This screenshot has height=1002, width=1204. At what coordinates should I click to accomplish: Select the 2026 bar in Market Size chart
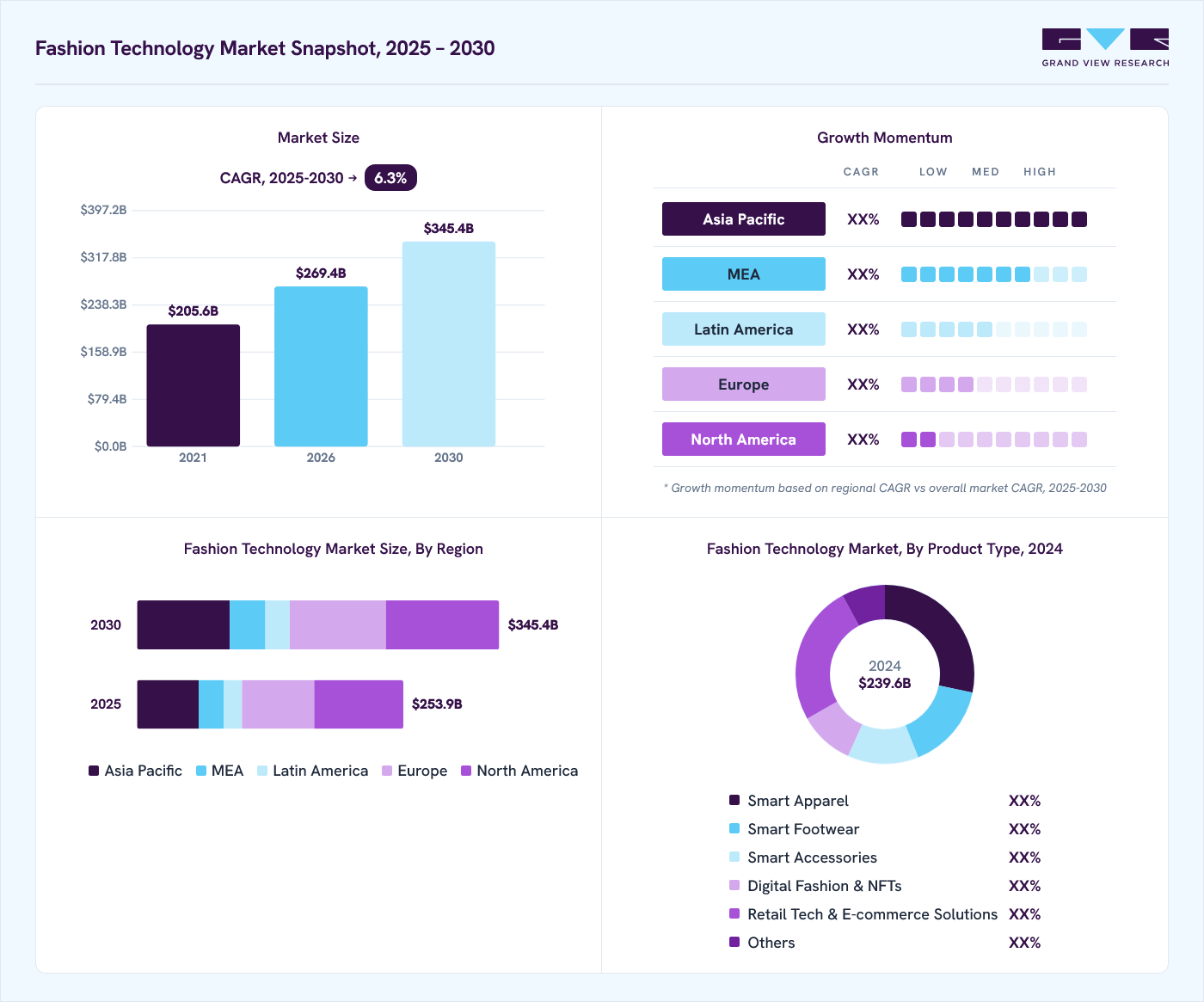(x=321, y=366)
